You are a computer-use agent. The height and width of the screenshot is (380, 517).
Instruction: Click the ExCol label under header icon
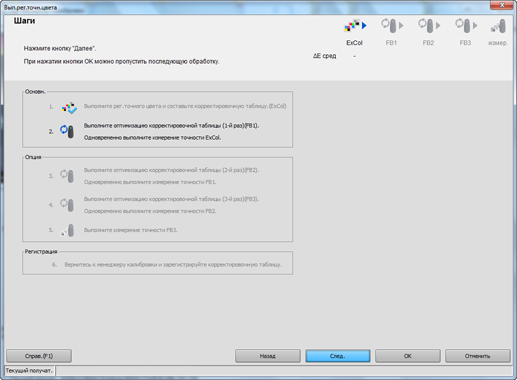354,43
